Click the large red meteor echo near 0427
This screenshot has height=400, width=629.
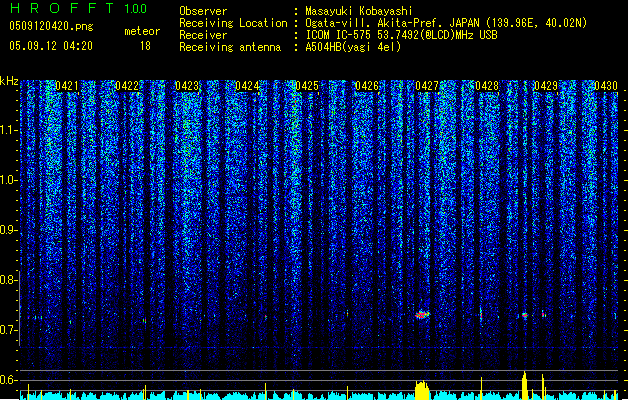point(422,314)
